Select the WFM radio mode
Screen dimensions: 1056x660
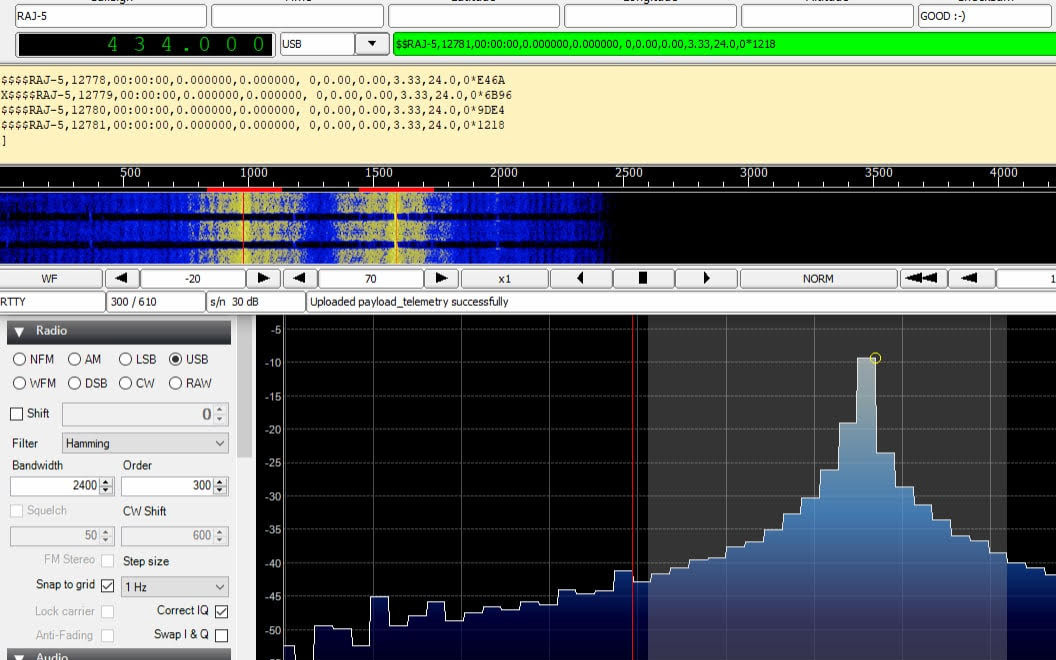(20, 383)
